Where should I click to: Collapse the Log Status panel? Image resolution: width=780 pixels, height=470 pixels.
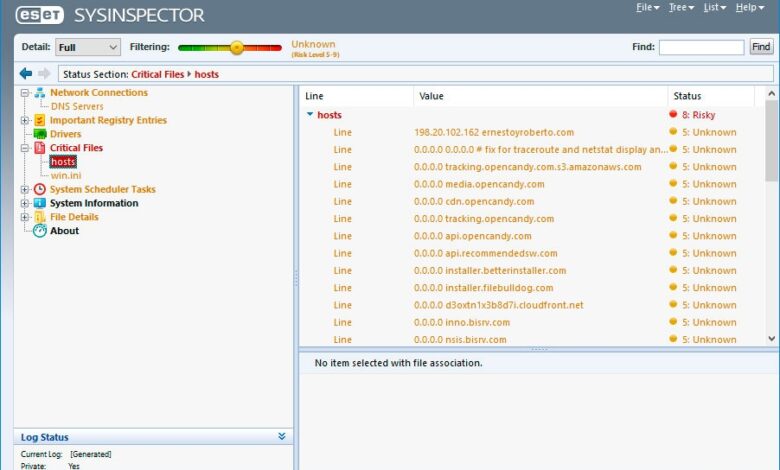click(x=282, y=437)
